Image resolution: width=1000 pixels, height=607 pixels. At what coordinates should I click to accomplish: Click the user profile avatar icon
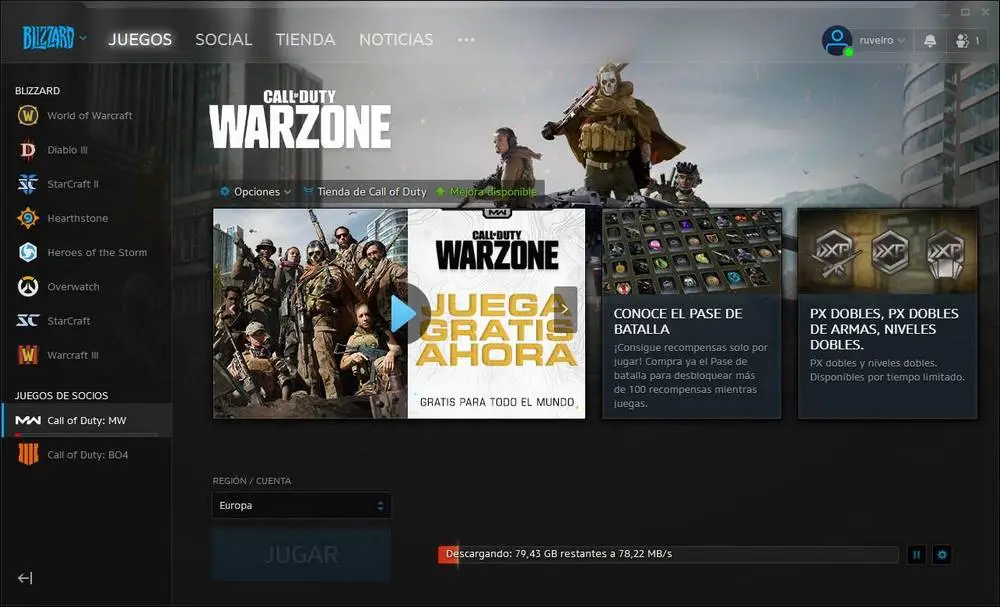[837, 41]
